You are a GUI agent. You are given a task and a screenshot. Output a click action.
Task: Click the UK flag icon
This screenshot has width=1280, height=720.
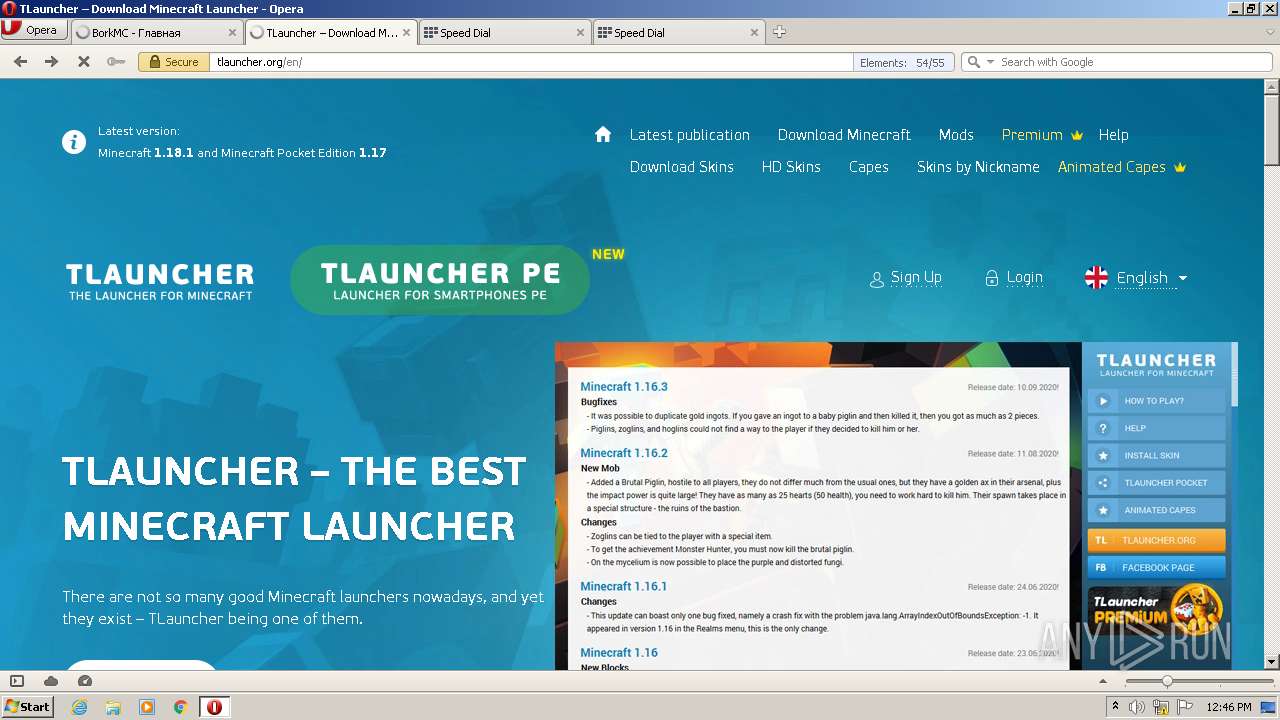(1096, 278)
